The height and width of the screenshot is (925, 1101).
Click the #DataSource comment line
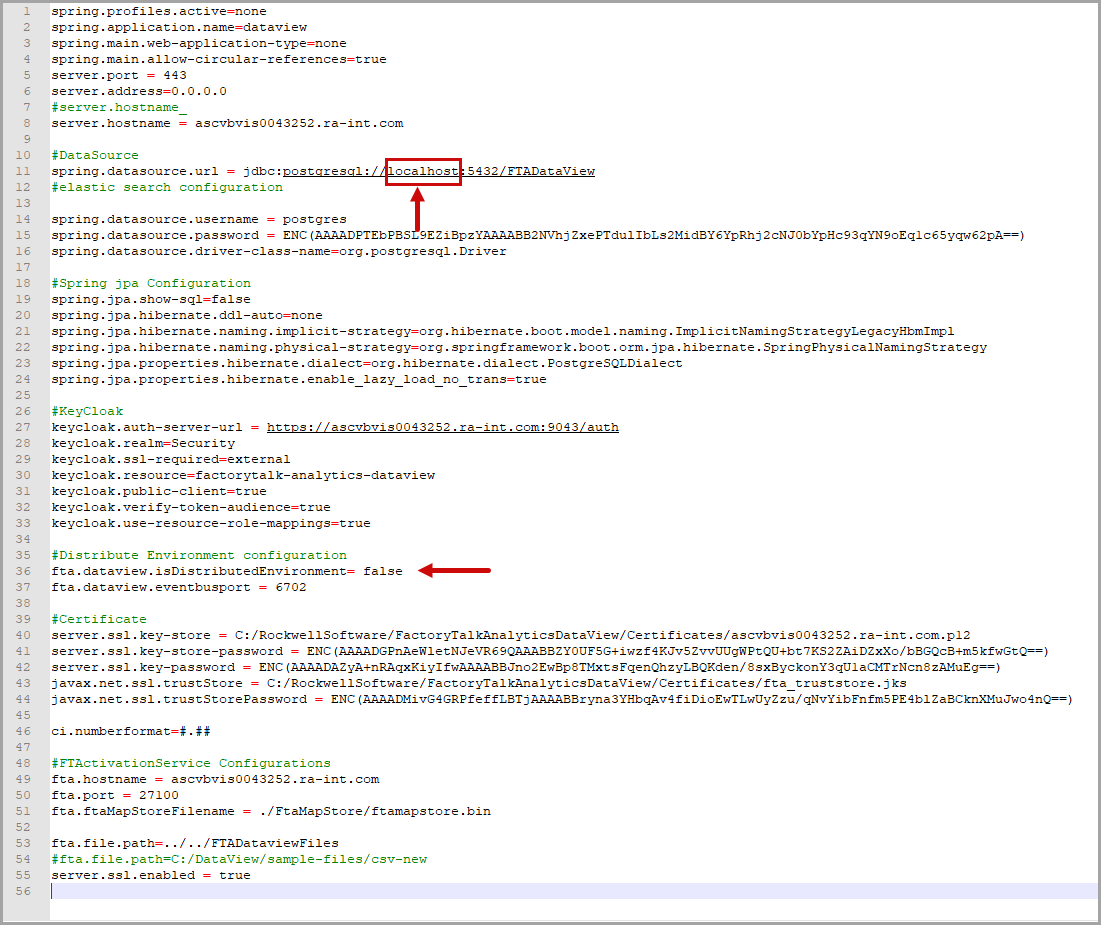pyautogui.click(x=95, y=155)
